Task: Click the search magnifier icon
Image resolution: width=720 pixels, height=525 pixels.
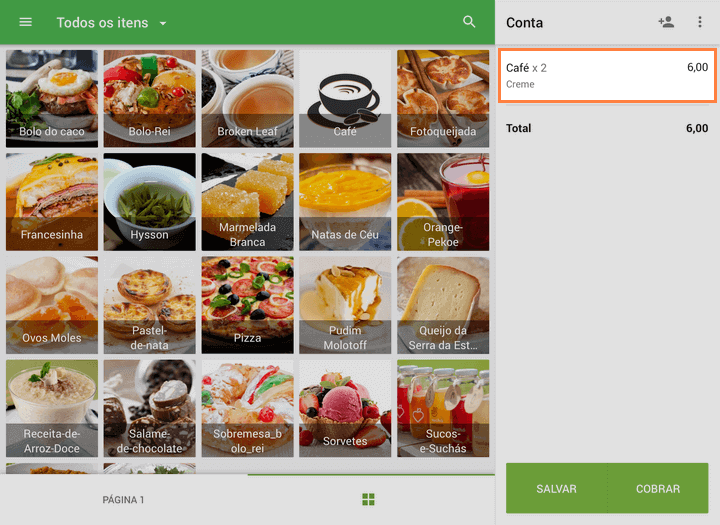Action: click(x=469, y=22)
